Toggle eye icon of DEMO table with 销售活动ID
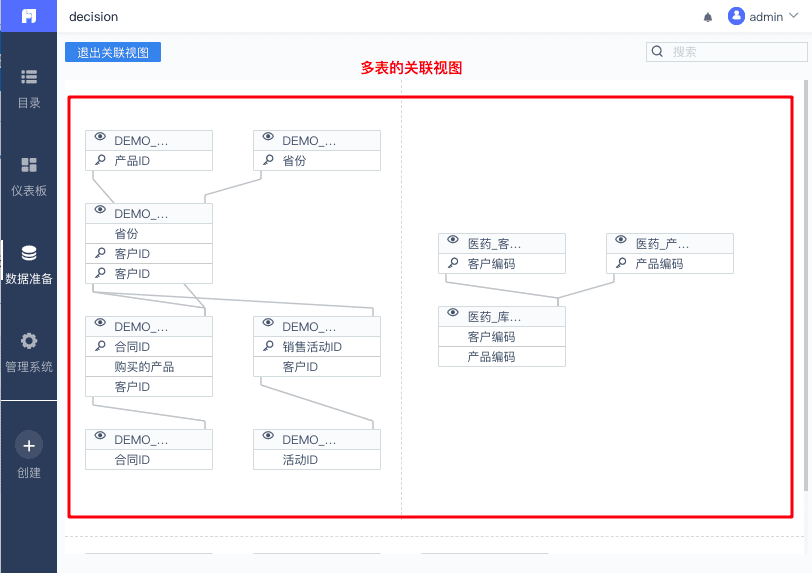This screenshot has height=573, width=812. click(x=268, y=323)
